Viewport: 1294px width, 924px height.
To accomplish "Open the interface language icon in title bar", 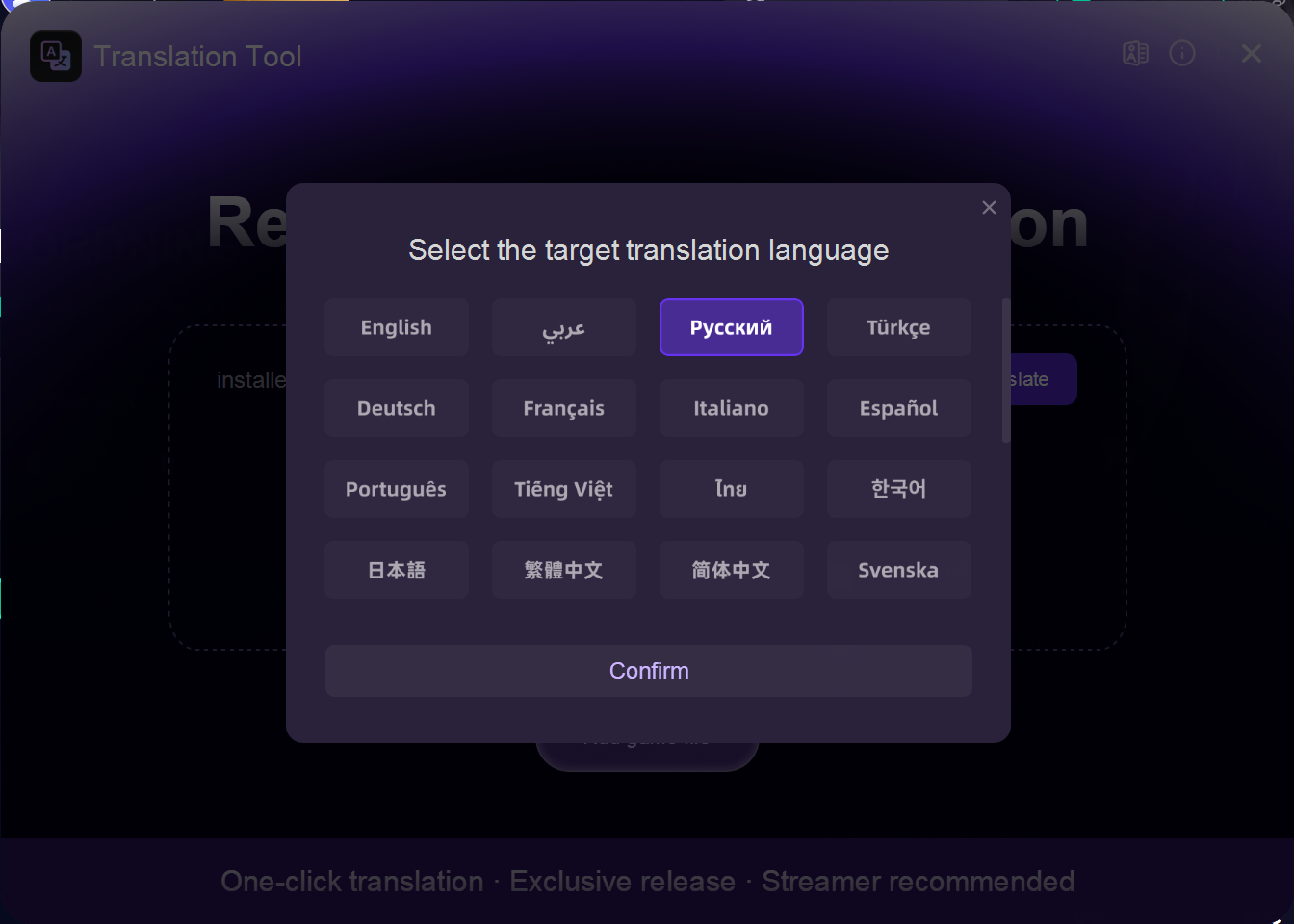I will pyautogui.click(x=1135, y=54).
